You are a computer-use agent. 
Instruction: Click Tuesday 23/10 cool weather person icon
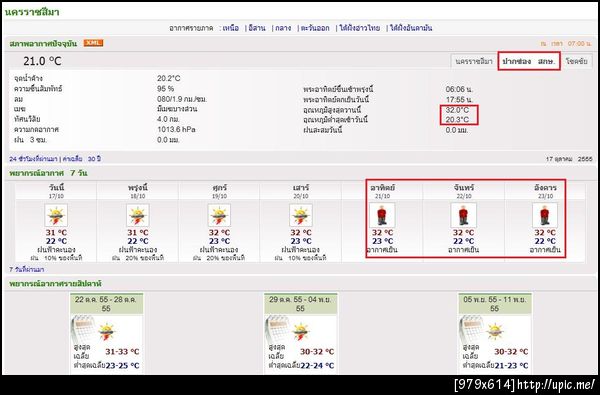[x=545, y=215]
